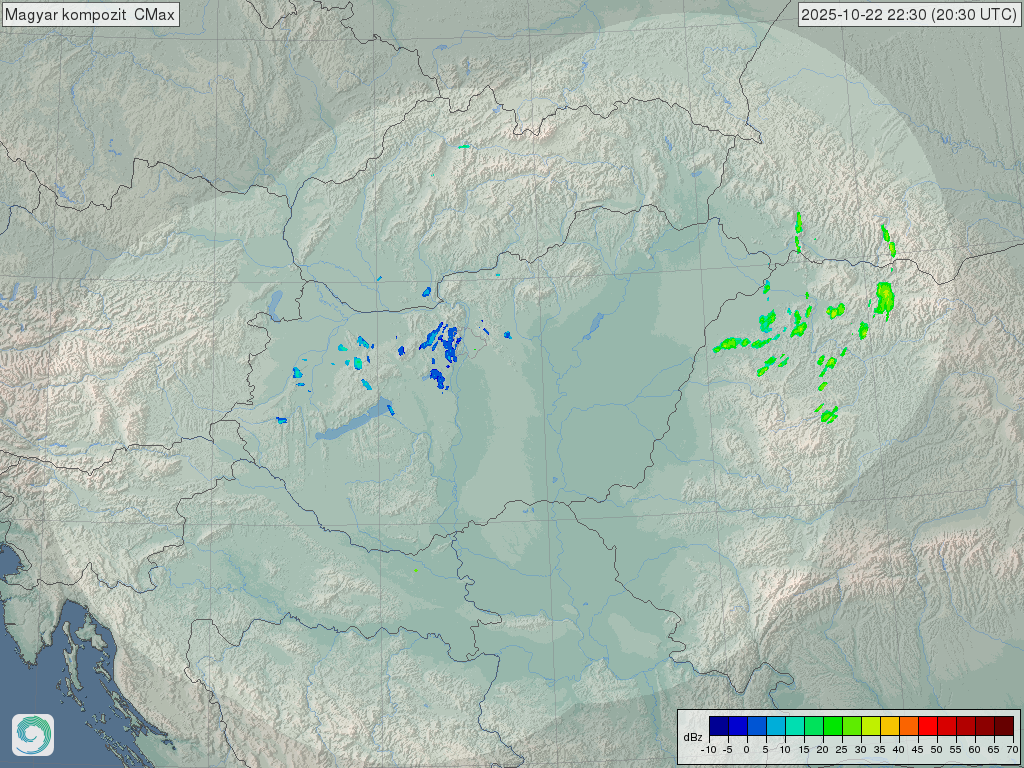Click the swirl logo icon in the corner
This screenshot has height=768, width=1024.
33,735
